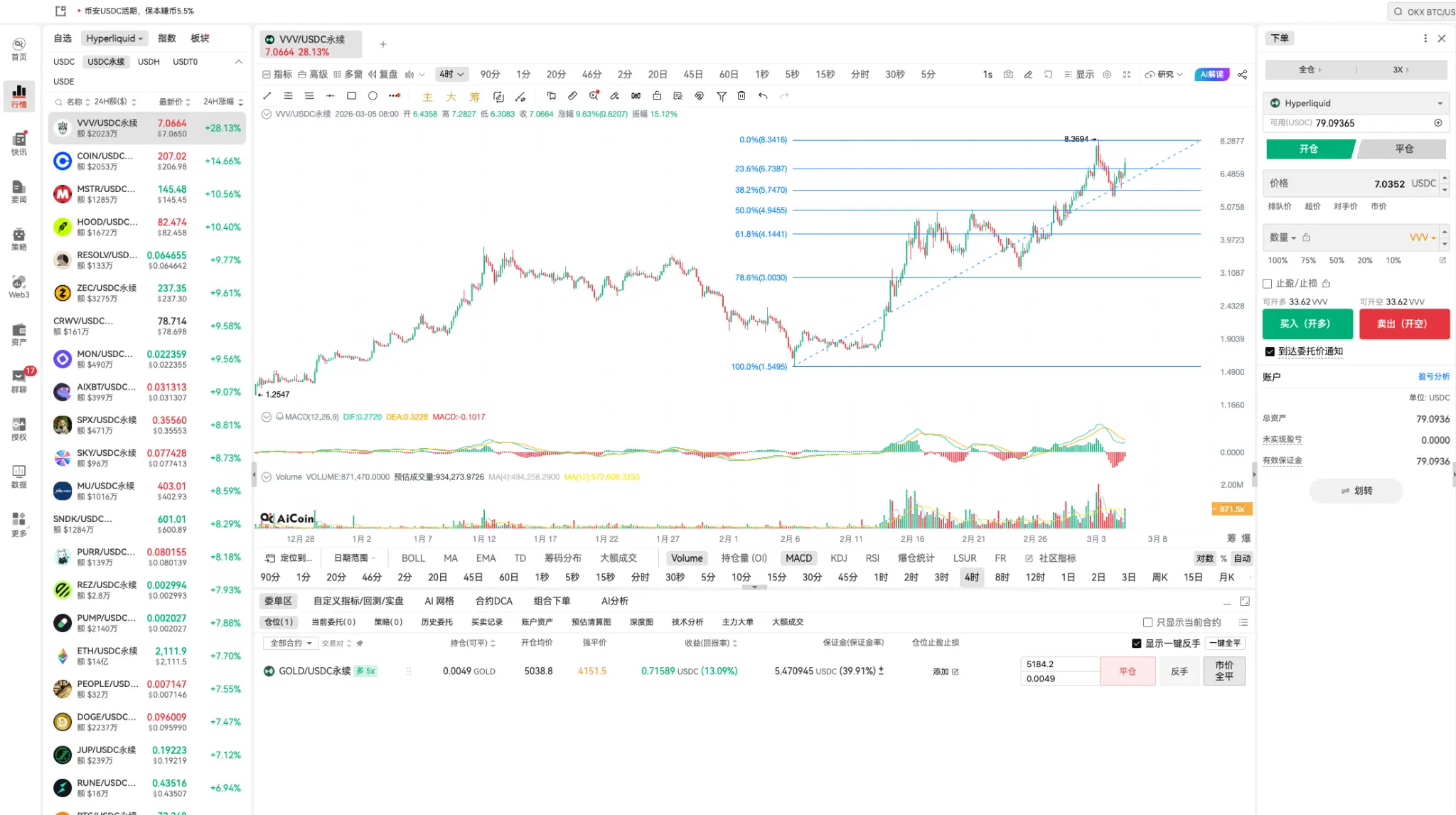The width and height of the screenshot is (1456, 815).
Task: Select 50% quantity on amount slider
Action: (x=1337, y=261)
